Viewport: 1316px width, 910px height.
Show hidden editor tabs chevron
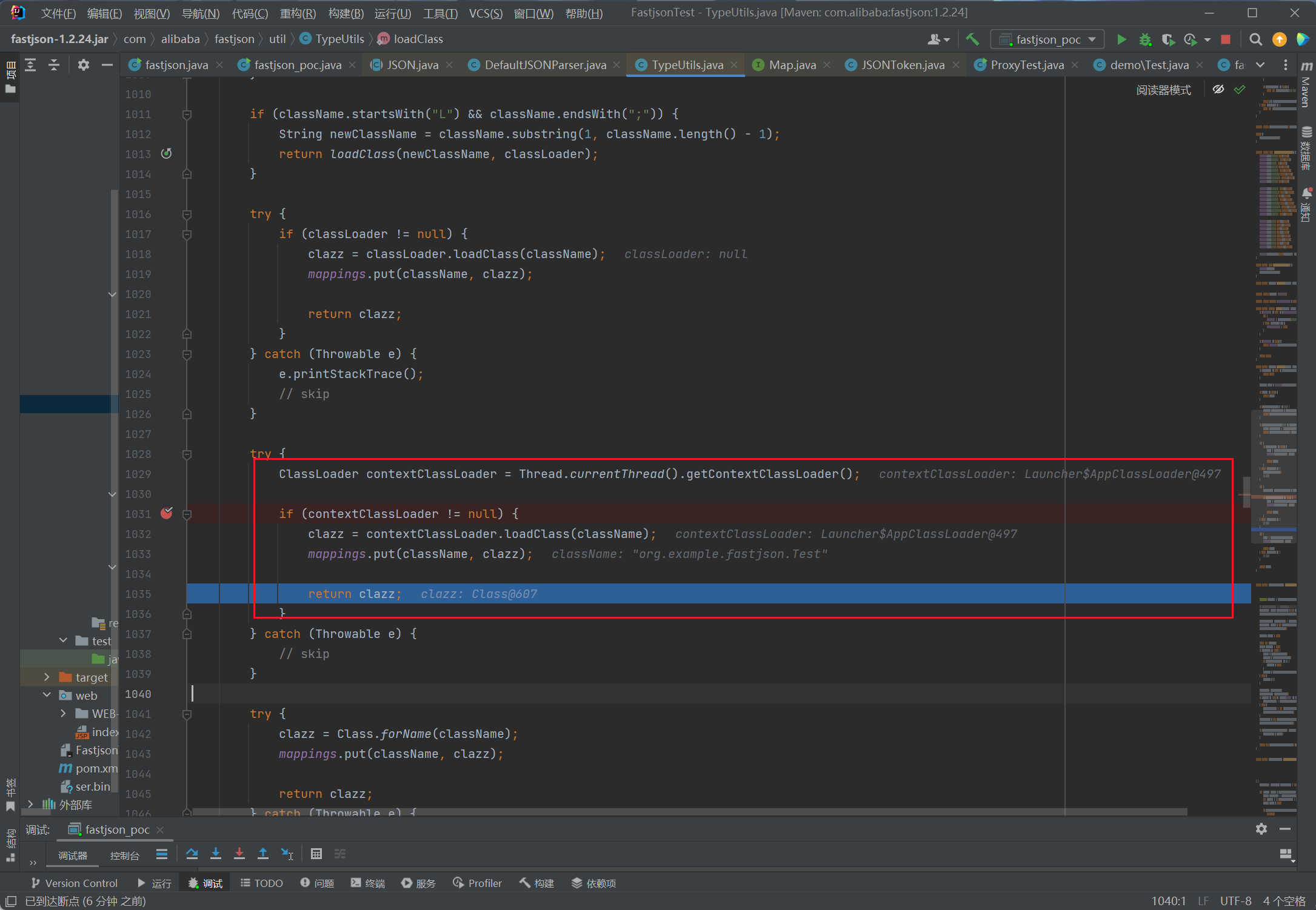point(1260,65)
